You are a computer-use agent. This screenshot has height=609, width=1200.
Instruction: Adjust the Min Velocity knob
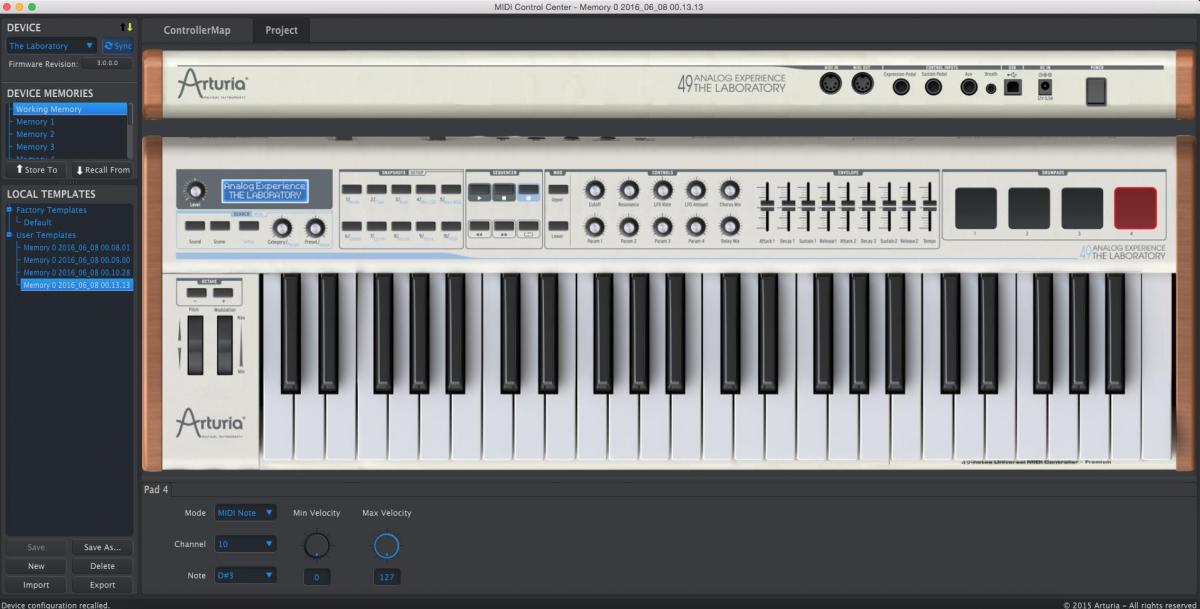coord(316,545)
